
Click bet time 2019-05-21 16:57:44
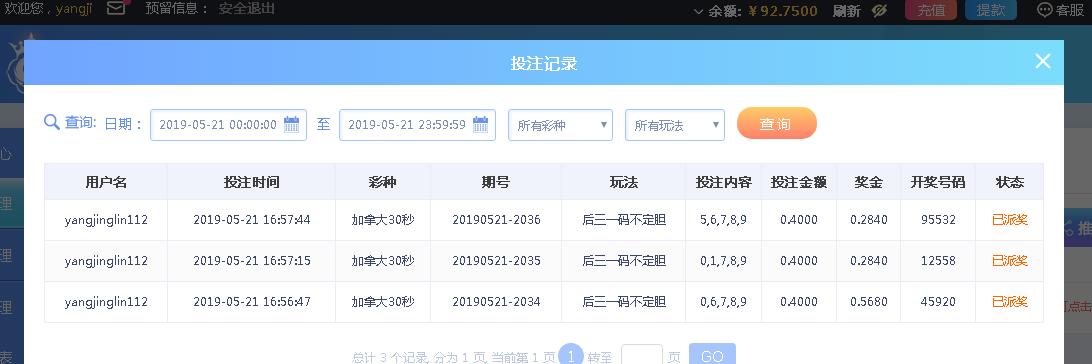pos(251,220)
